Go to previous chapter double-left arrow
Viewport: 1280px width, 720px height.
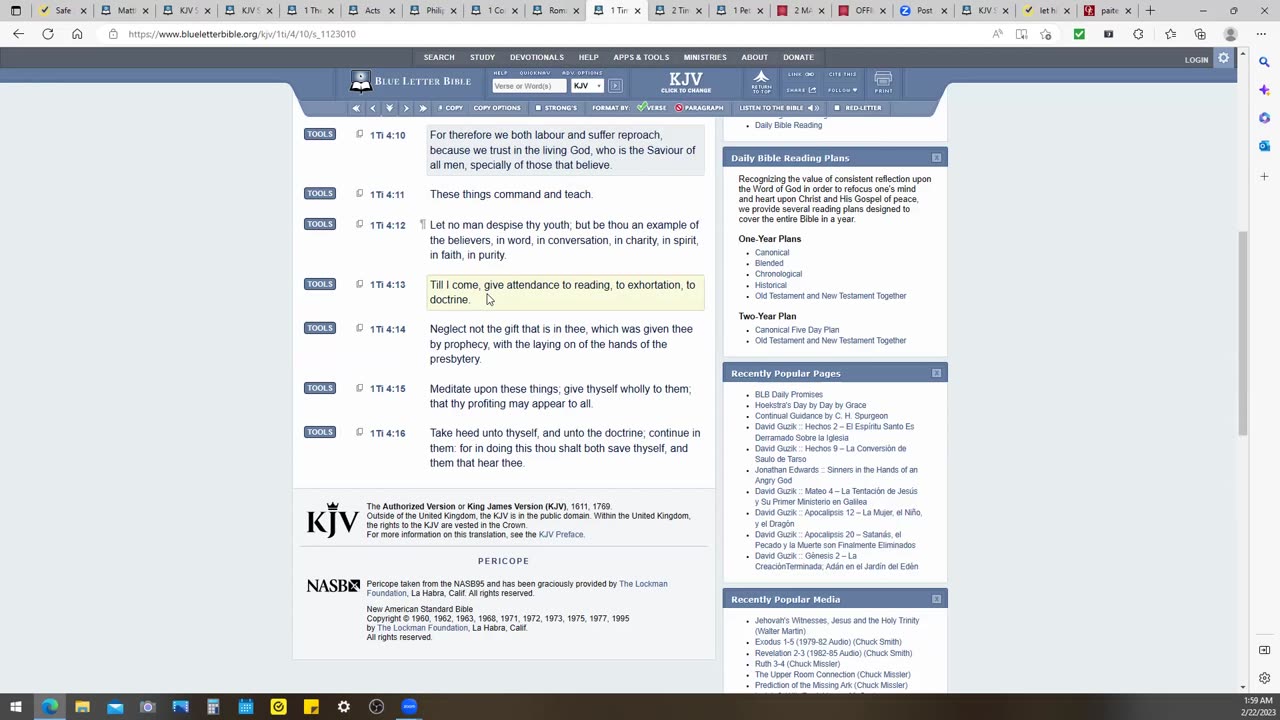(x=356, y=108)
